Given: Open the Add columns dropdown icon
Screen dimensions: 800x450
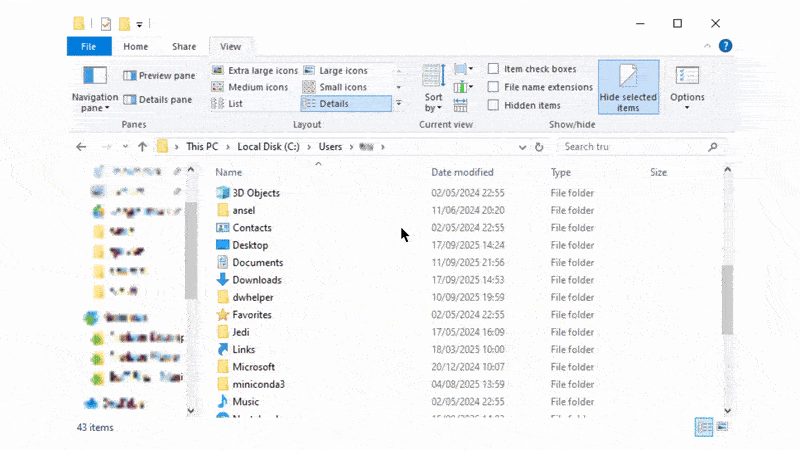Looking at the screenshot, I should coord(463,87).
